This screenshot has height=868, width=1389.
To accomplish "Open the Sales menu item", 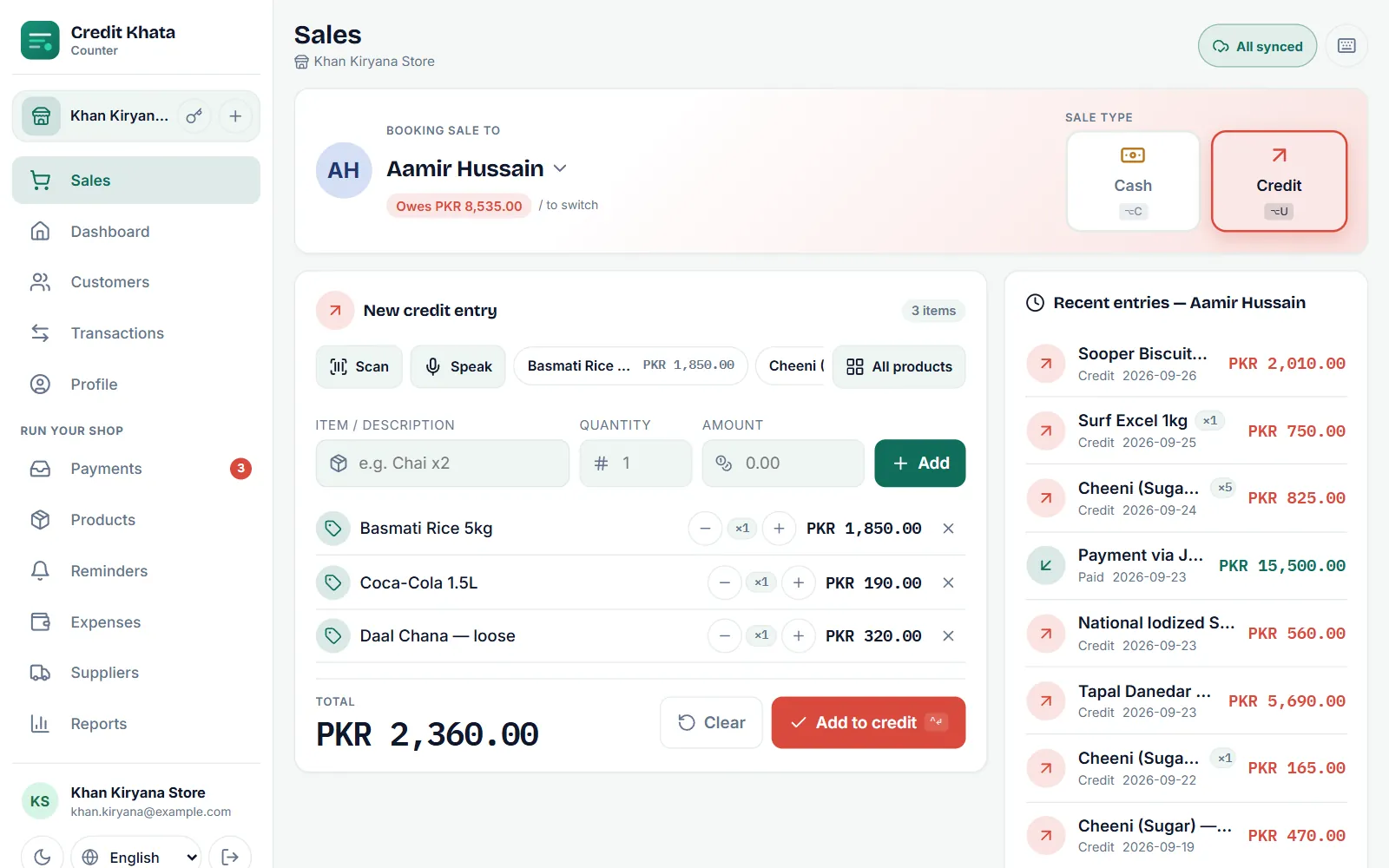I will pos(136,181).
